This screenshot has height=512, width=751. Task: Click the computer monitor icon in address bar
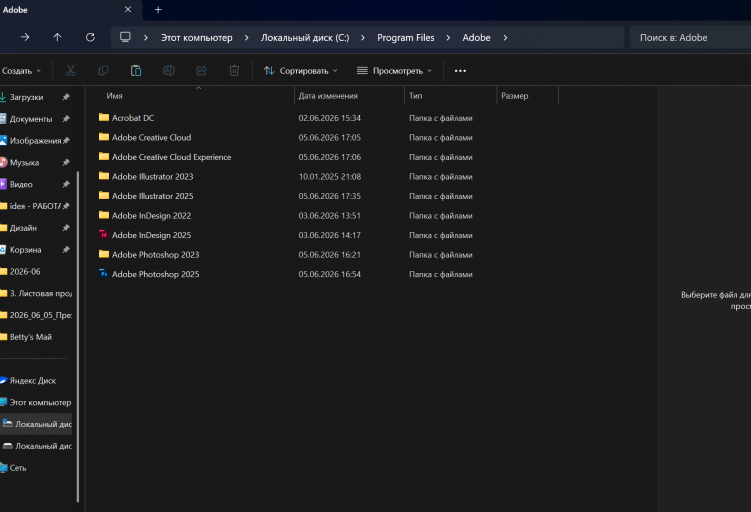125,37
